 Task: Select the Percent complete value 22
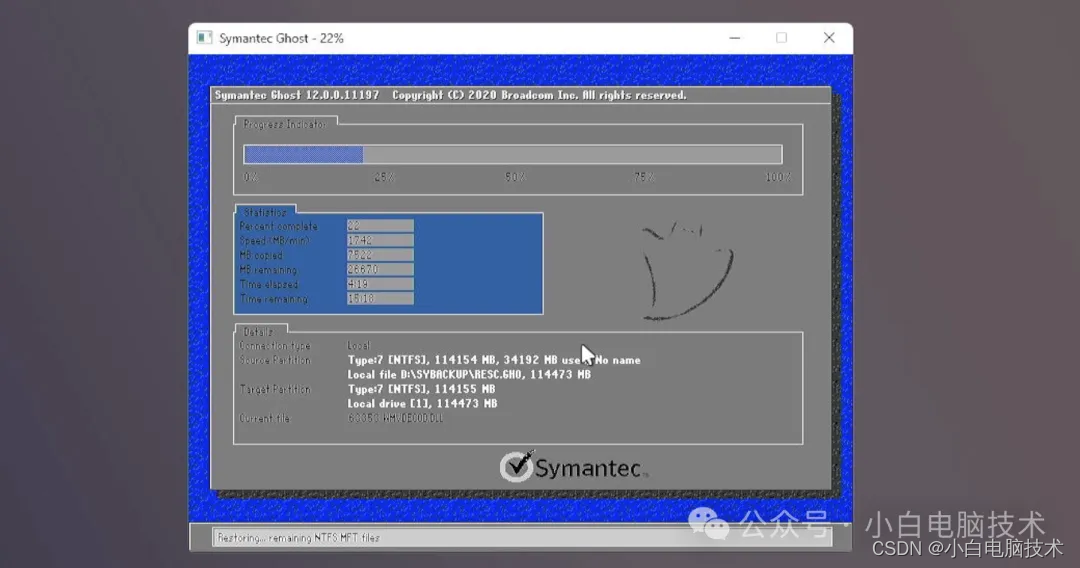380,226
